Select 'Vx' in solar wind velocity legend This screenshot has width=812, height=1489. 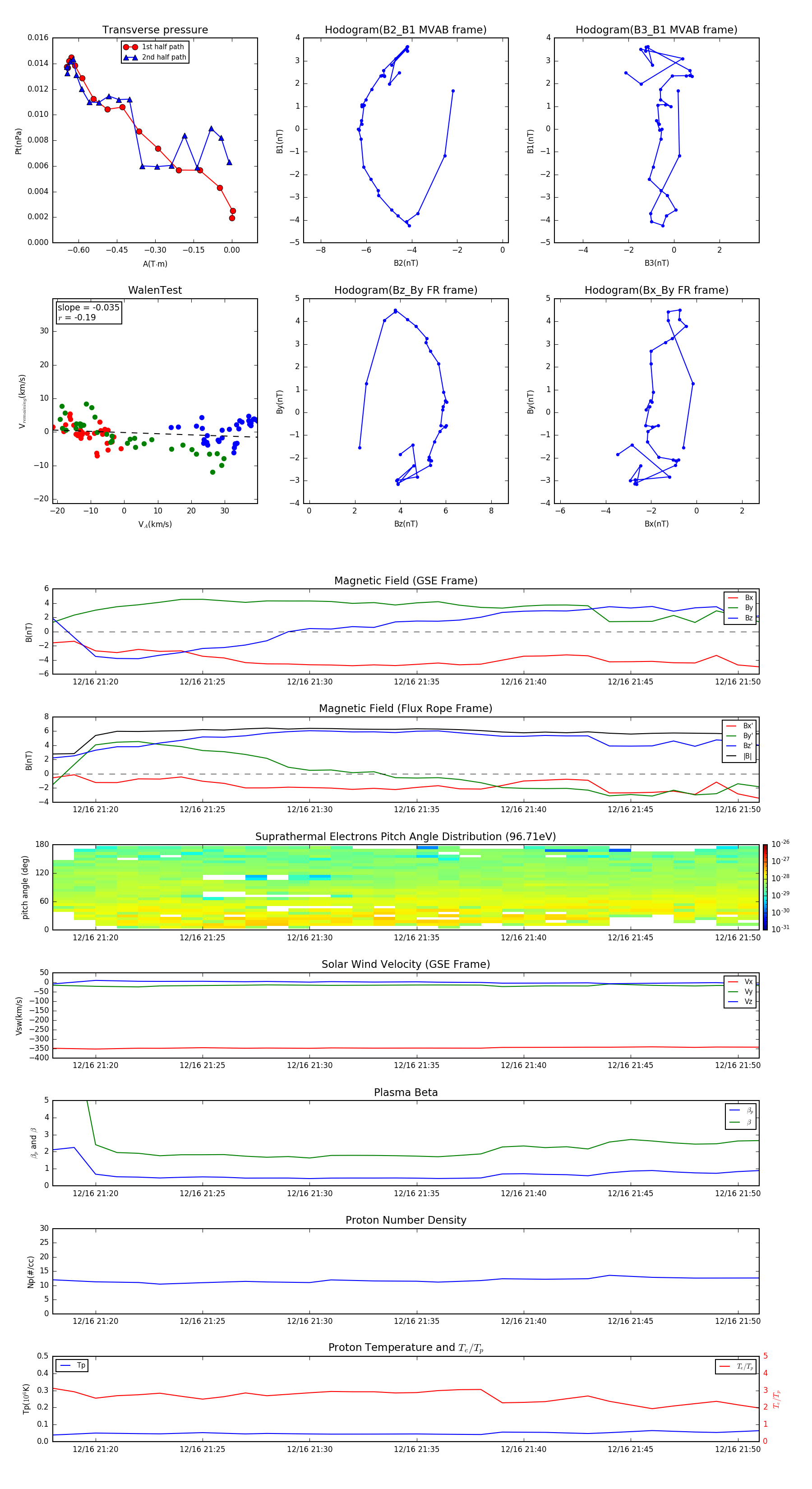coord(740,982)
